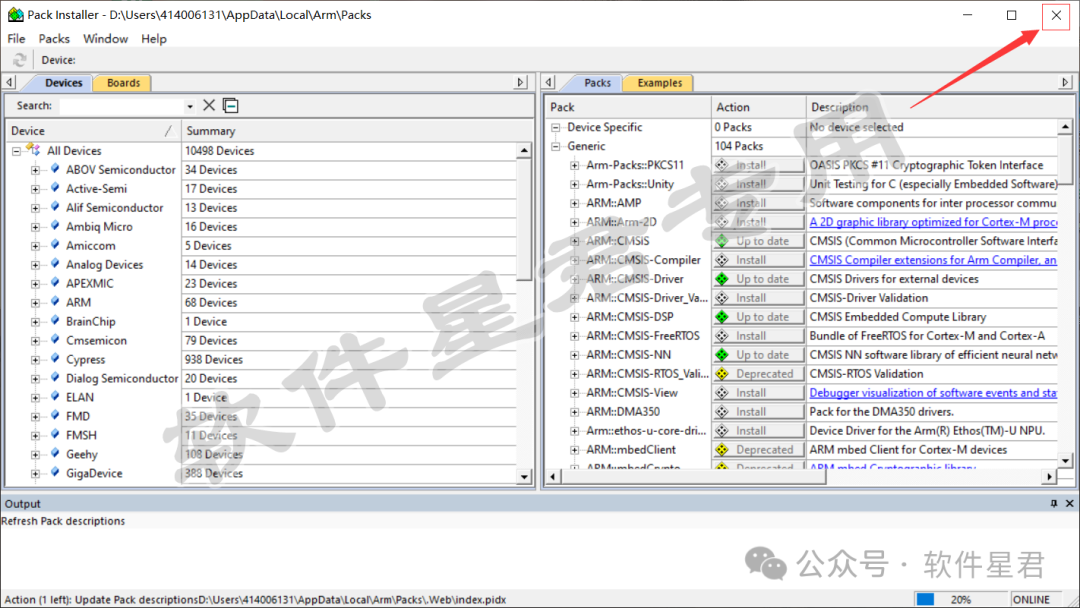
Task: Open the Debugger visualization description link
Action: 933,392
